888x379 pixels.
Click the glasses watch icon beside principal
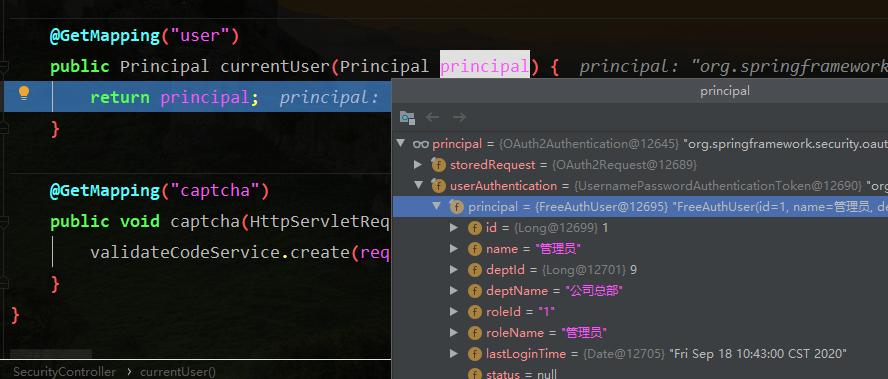[421, 144]
